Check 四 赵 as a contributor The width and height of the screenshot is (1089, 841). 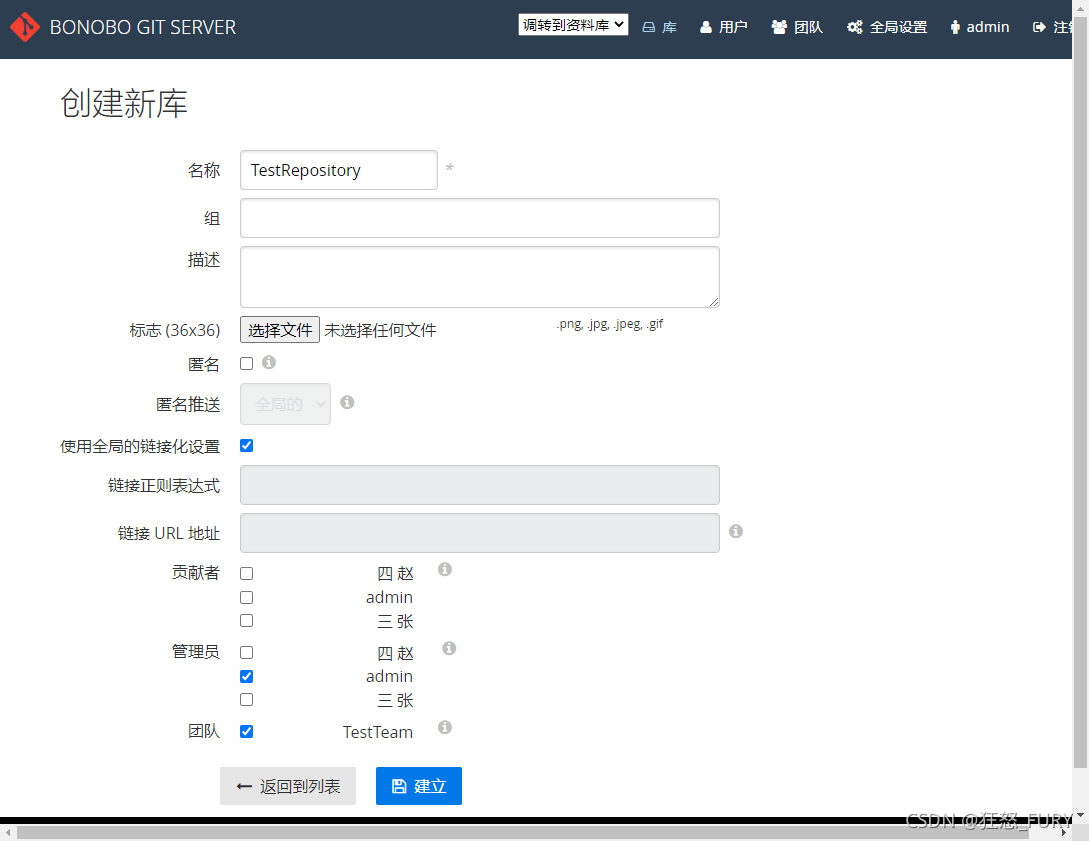pos(246,573)
